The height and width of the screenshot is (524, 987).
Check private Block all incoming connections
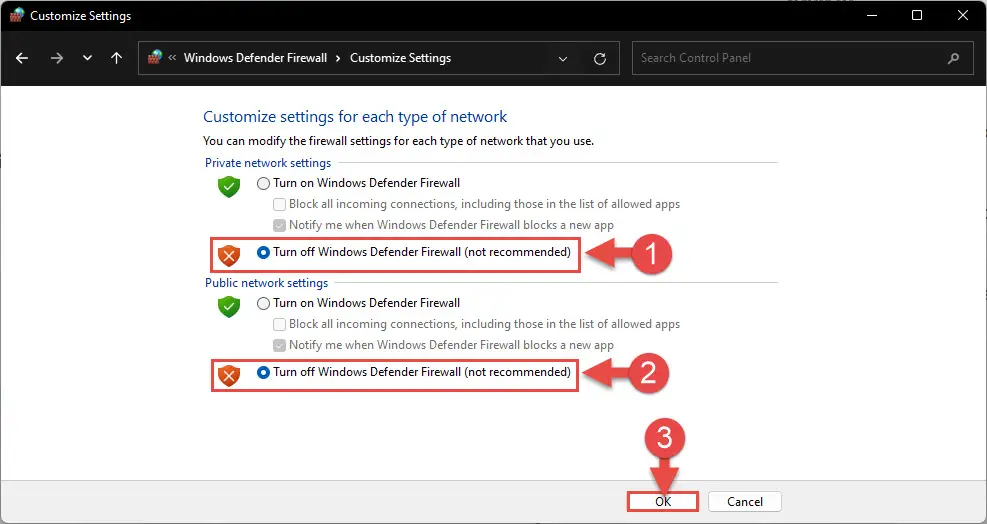(279, 205)
